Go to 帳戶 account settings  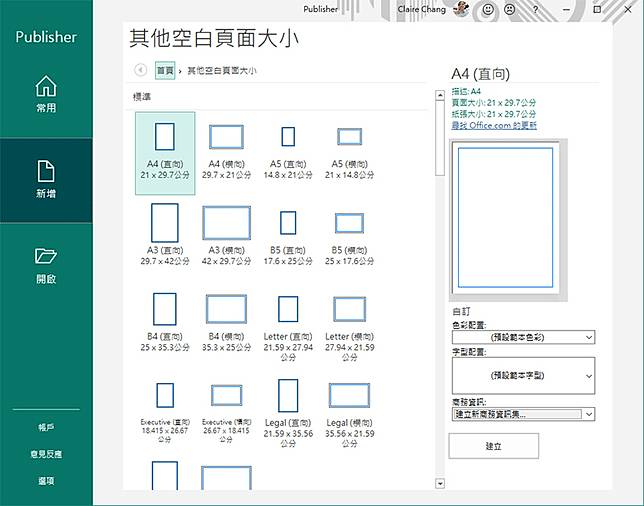click(x=46, y=428)
